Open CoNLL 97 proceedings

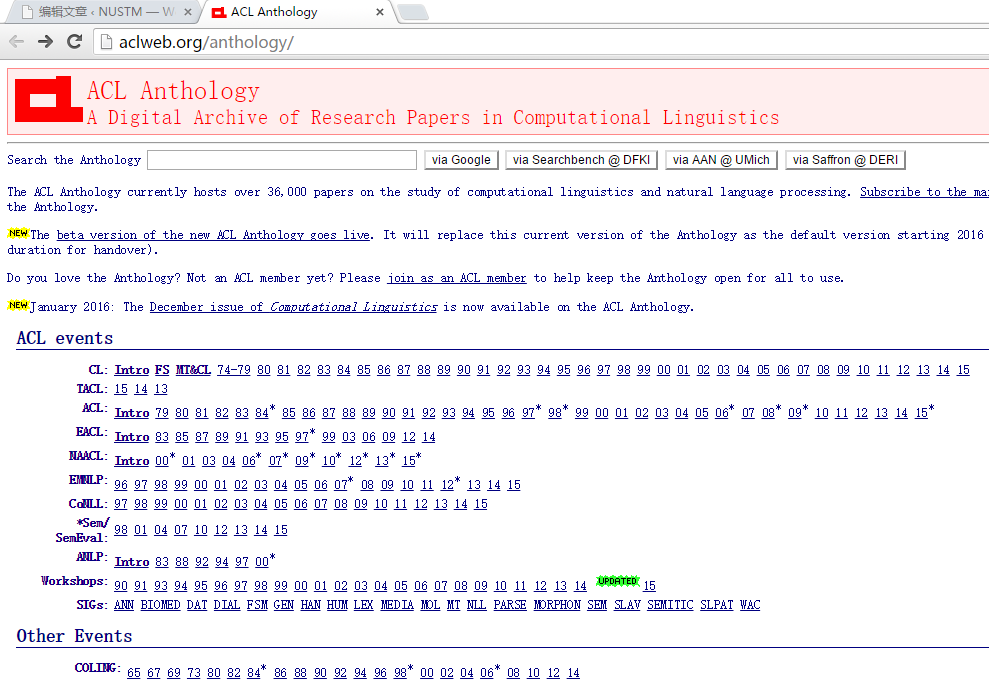coord(121,503)
